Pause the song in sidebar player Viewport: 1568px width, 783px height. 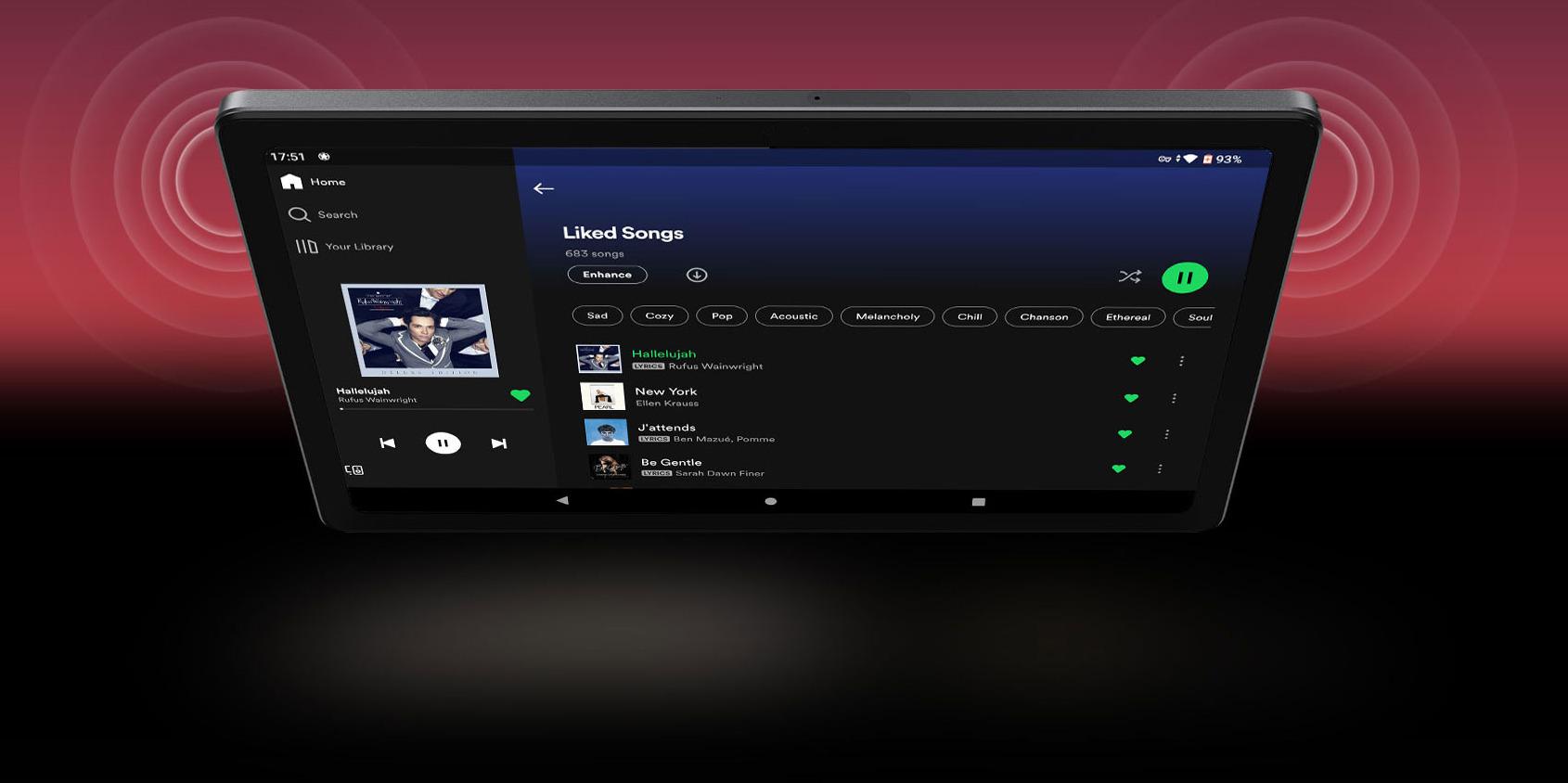tap(443, 443)
